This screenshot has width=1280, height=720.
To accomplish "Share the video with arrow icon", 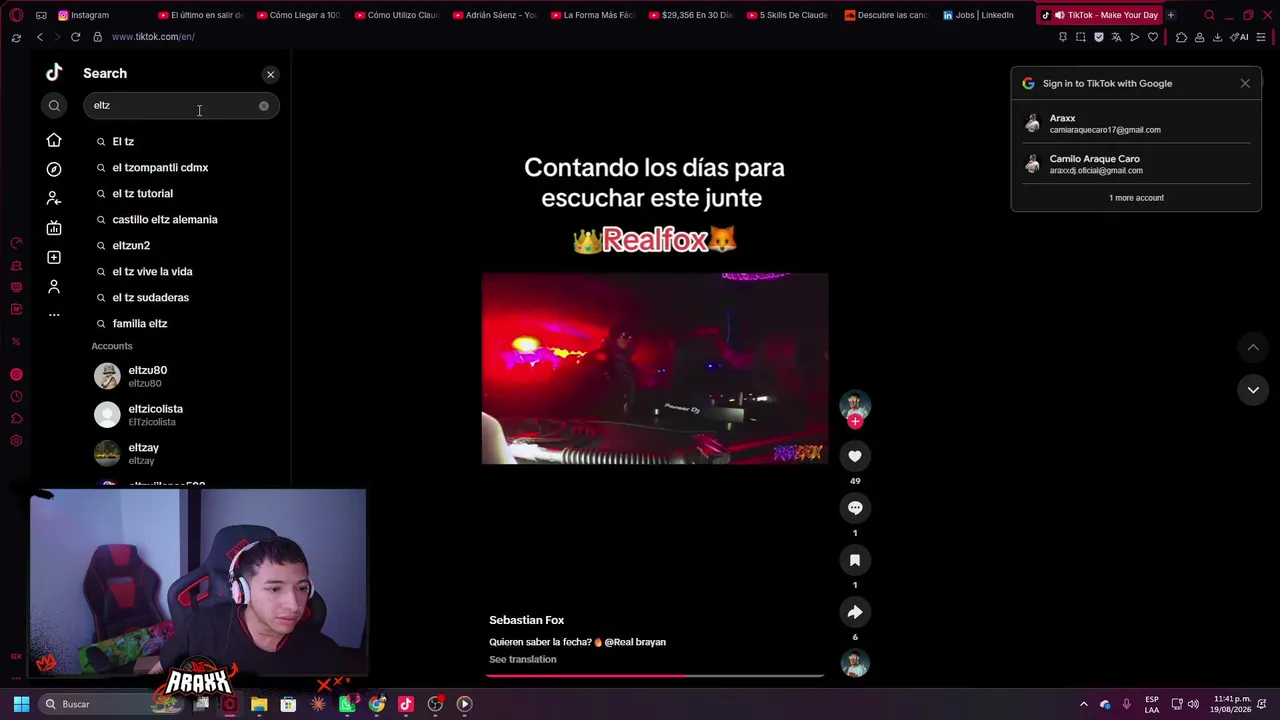I will pyautogui.click(x=855, y=612).
